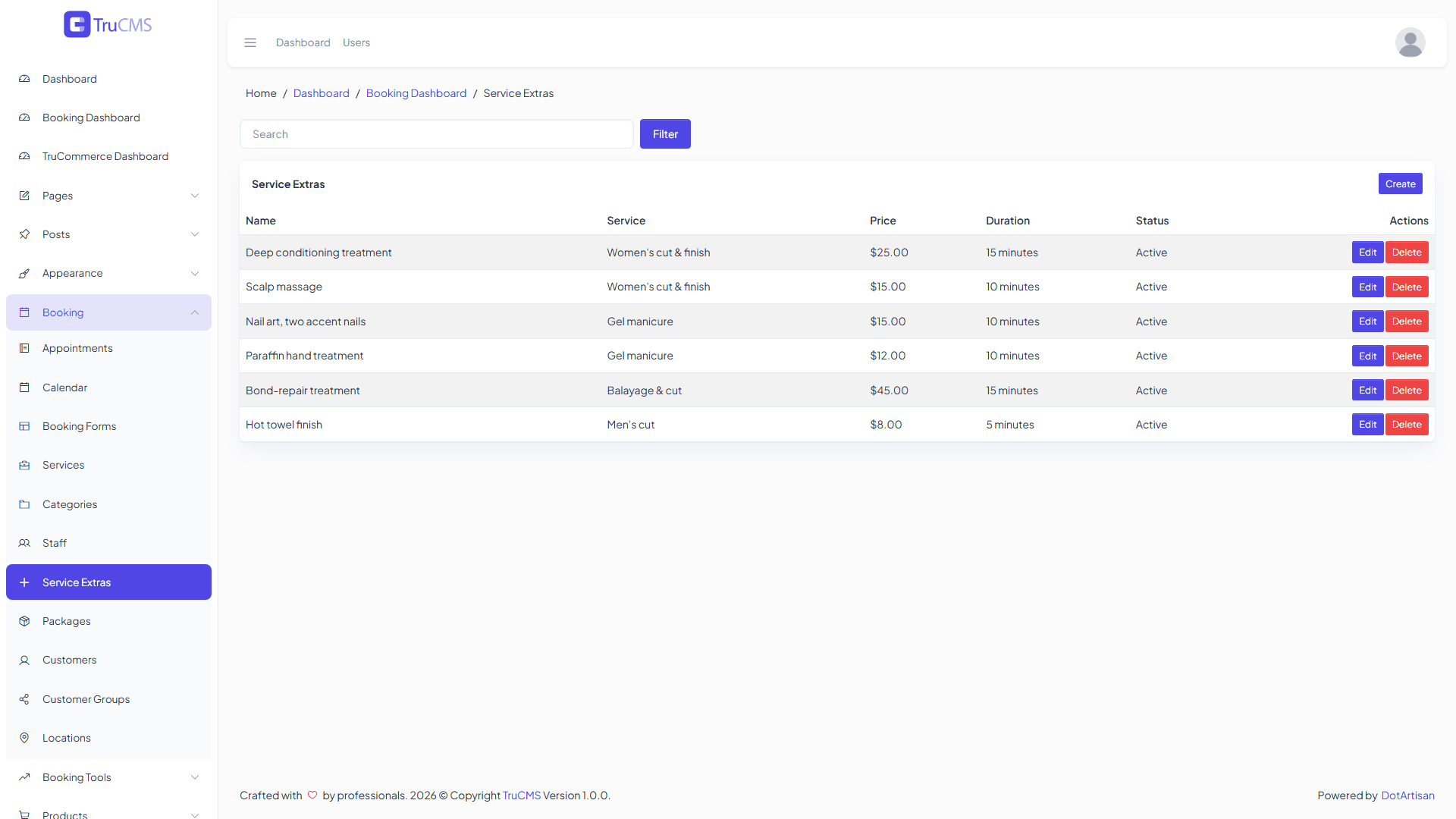This screenshot has height=819, width=1456.
Task: Click the Calendar sidebar icon
Action: 24,388
